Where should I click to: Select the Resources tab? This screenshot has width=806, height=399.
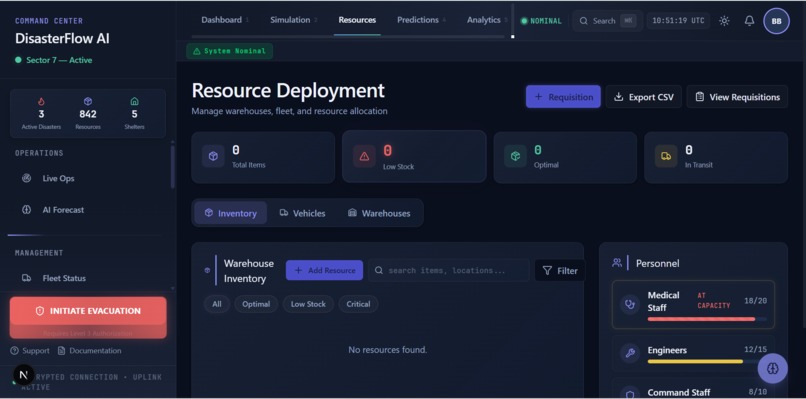pyautogui.click(x=357, y=20)
